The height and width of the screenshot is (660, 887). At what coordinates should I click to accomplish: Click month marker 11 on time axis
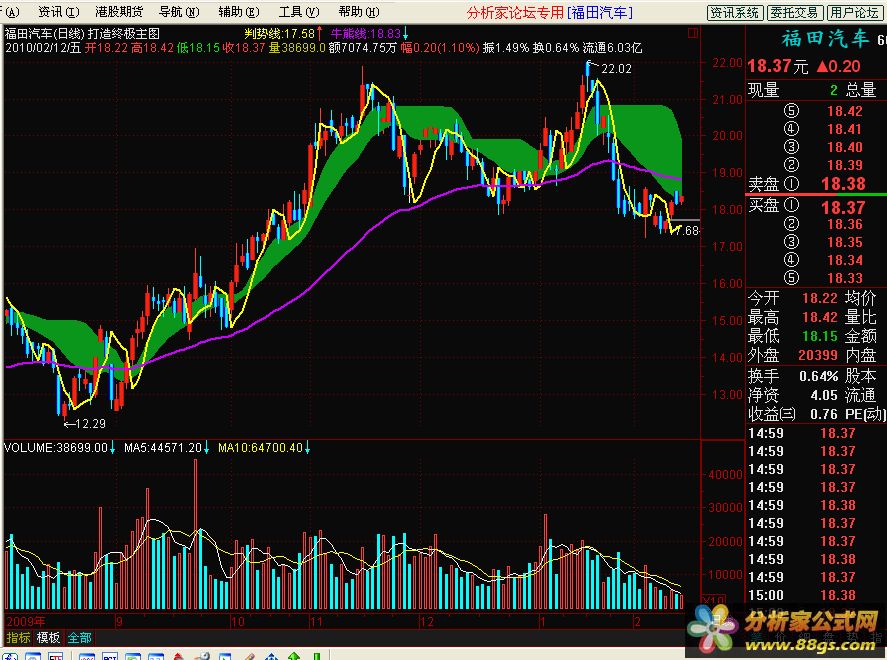pos(316,622)
